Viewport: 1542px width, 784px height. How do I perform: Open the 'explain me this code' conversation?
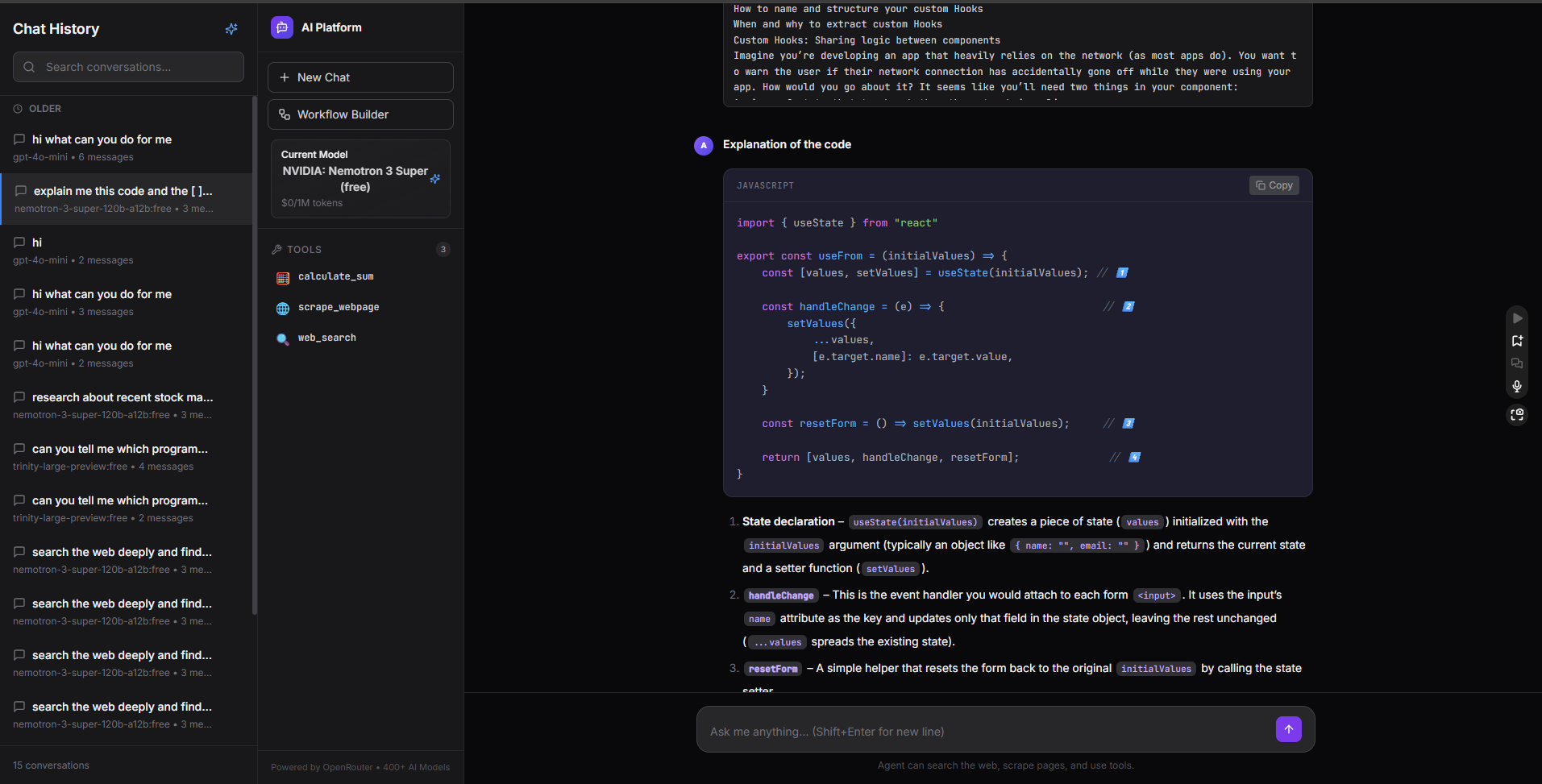126,199
